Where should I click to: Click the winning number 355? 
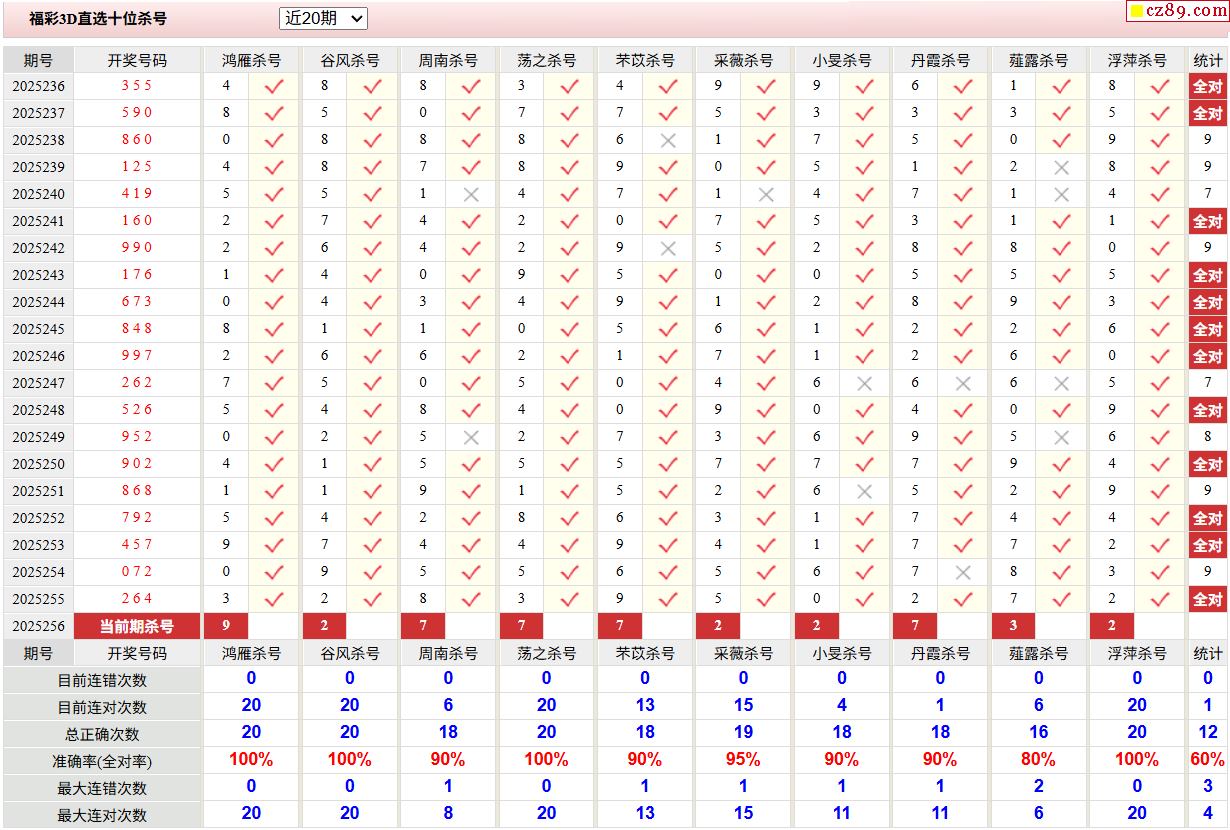pyautogui.click(x=137, y=86)
